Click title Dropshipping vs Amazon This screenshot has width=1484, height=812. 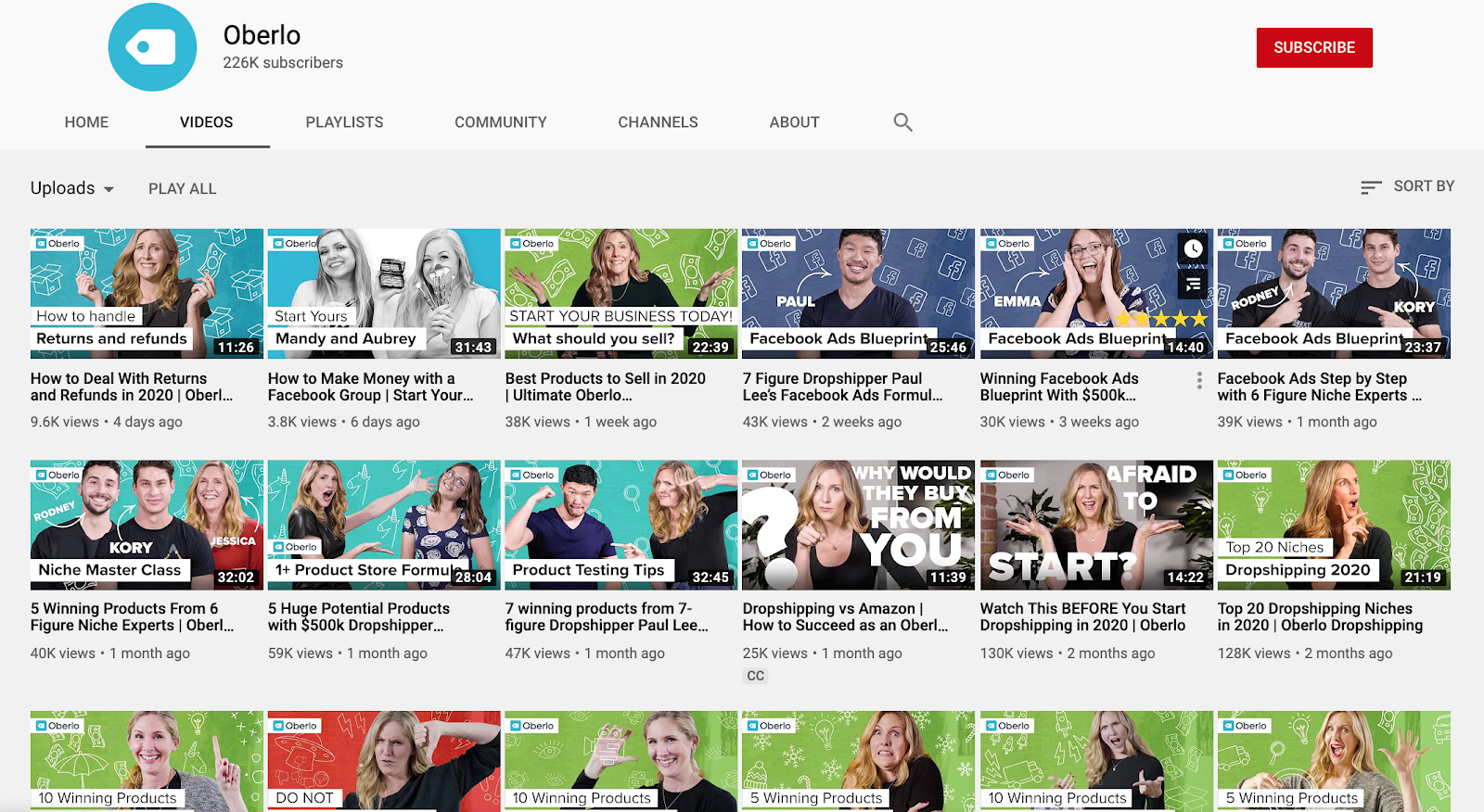coord(846,617)
